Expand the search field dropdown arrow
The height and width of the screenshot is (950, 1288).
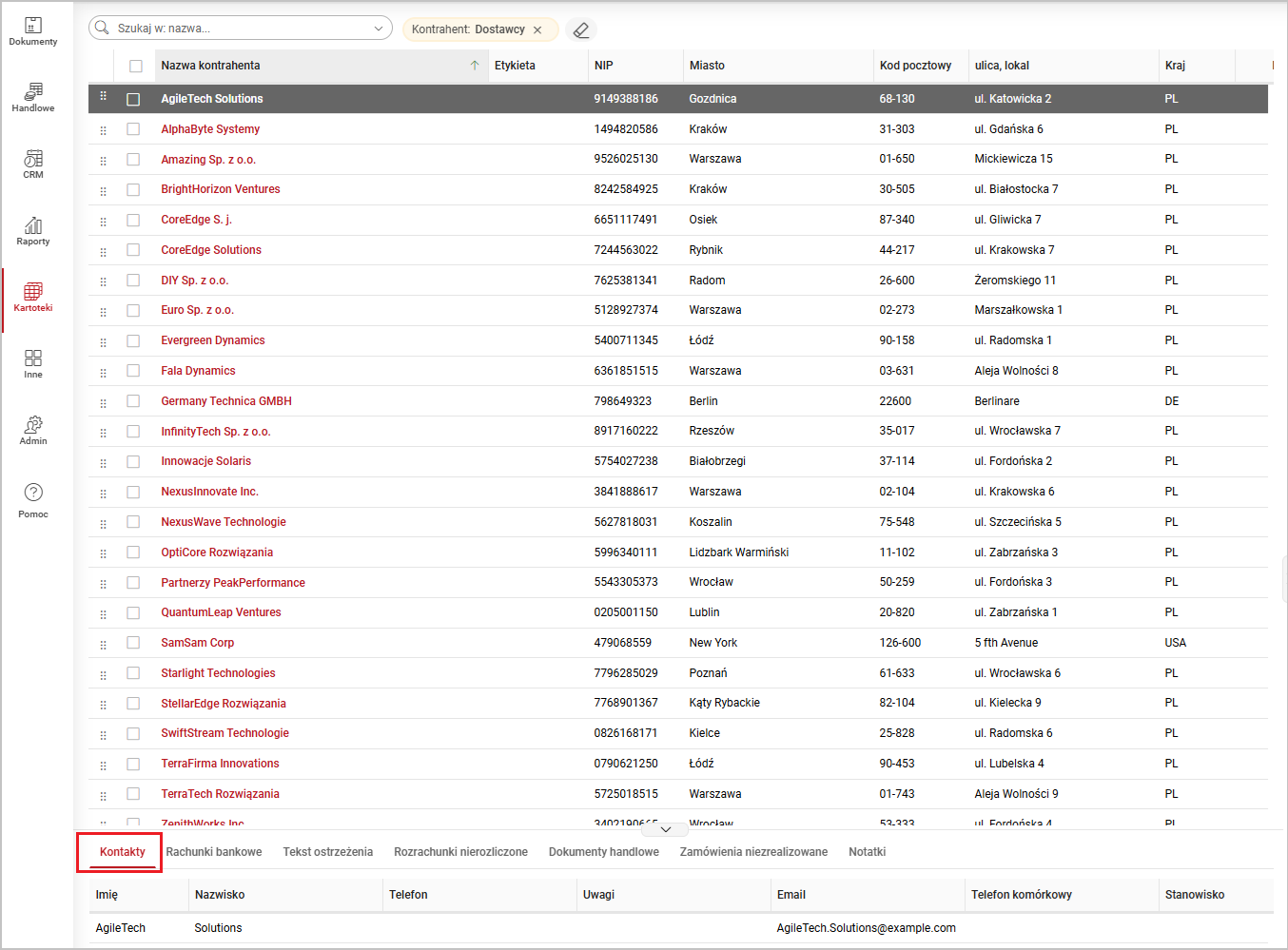pyautogui.click(x=379, y=29)
